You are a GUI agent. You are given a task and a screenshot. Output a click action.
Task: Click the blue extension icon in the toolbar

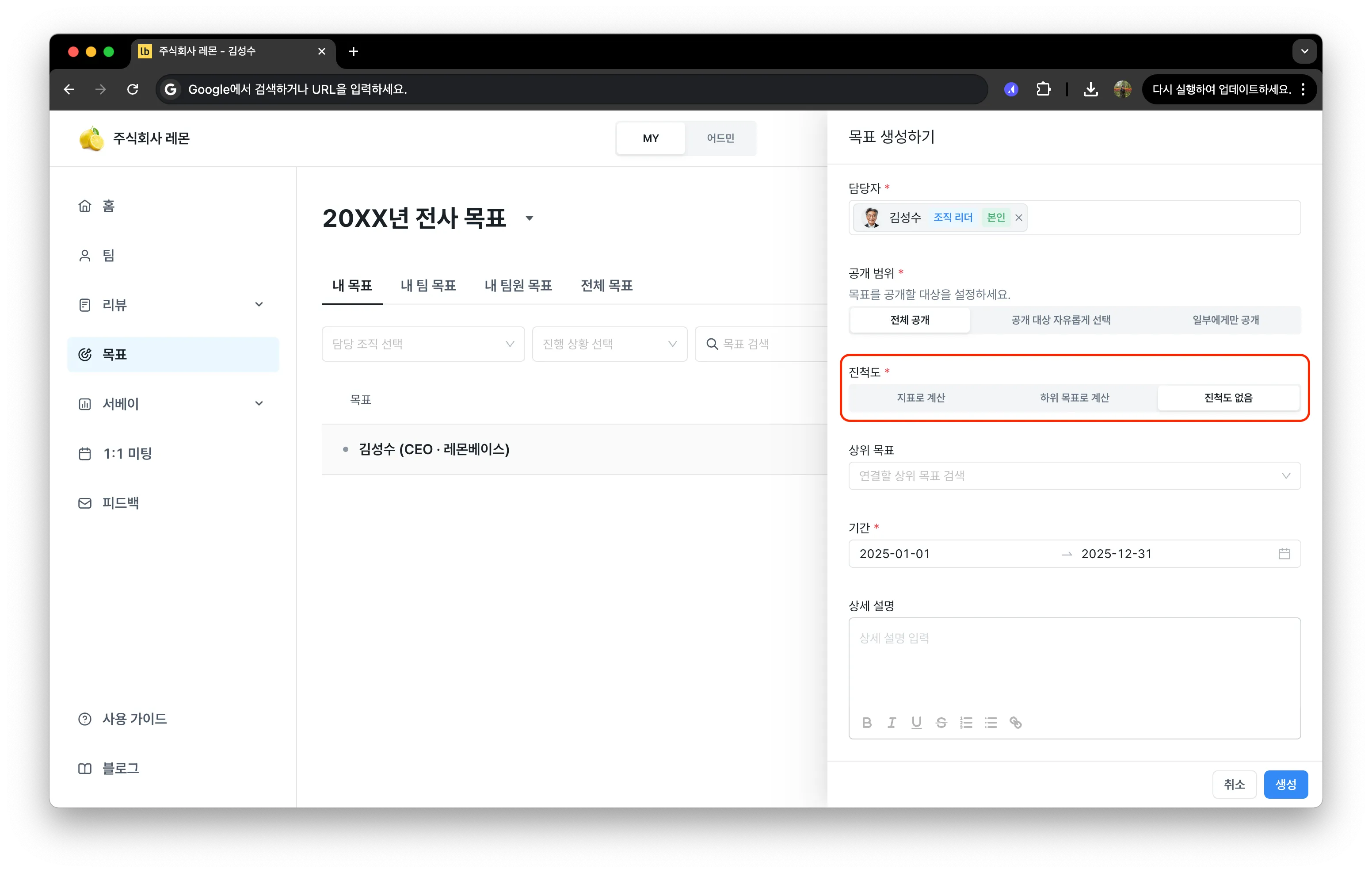pos(1011,89)
